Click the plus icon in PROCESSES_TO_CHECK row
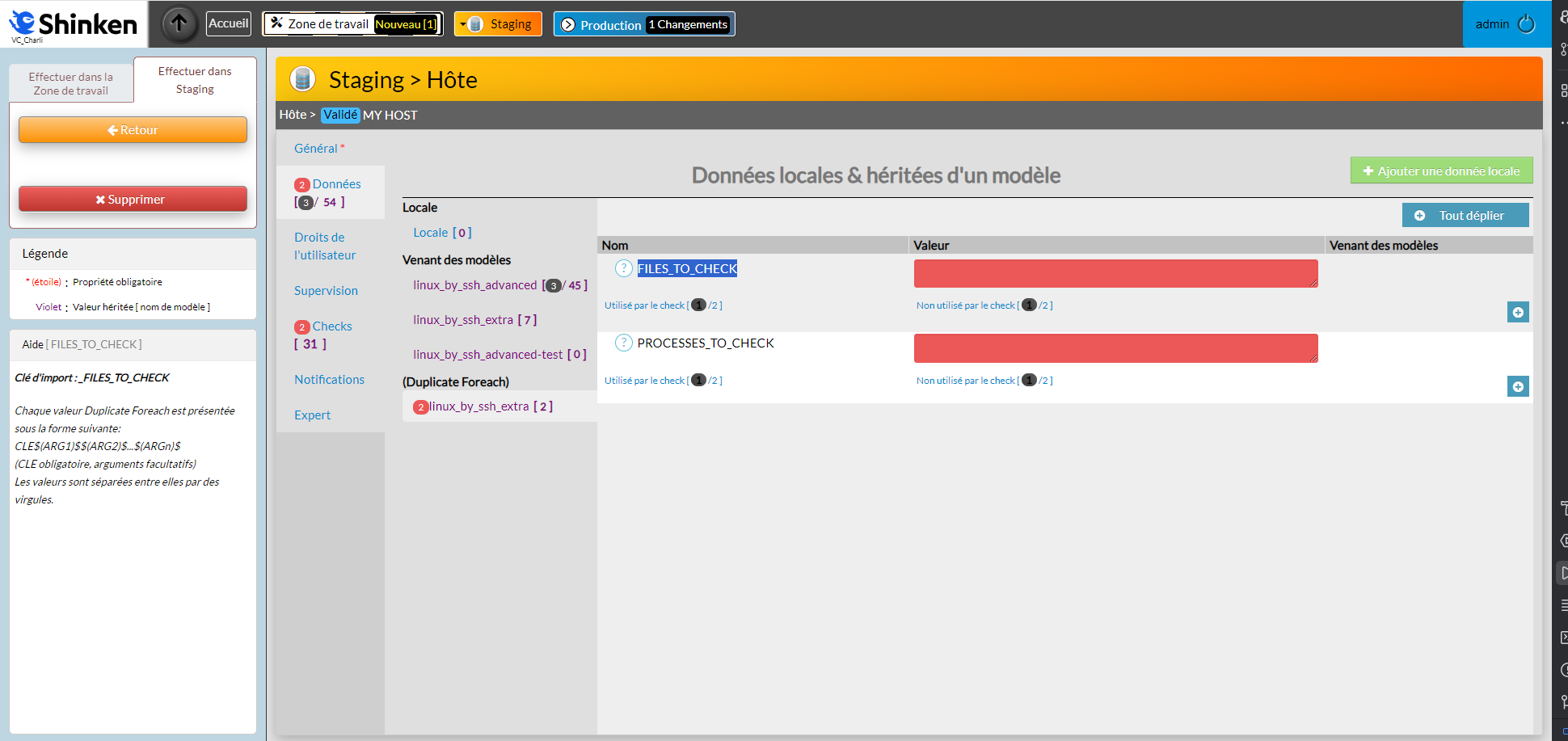This screenshot has height=741, width=1568. [x=1517, y=387]
